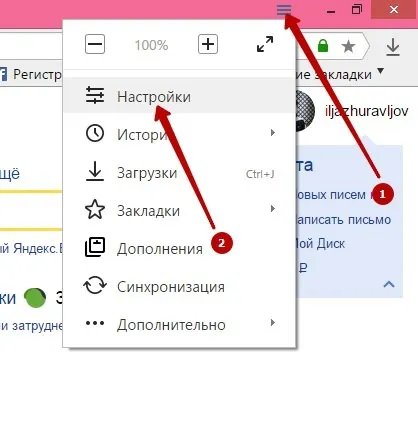Open the hamburger menu button in title bar
Viewport: 418px width, 438px height.
[x=284, y=10]
